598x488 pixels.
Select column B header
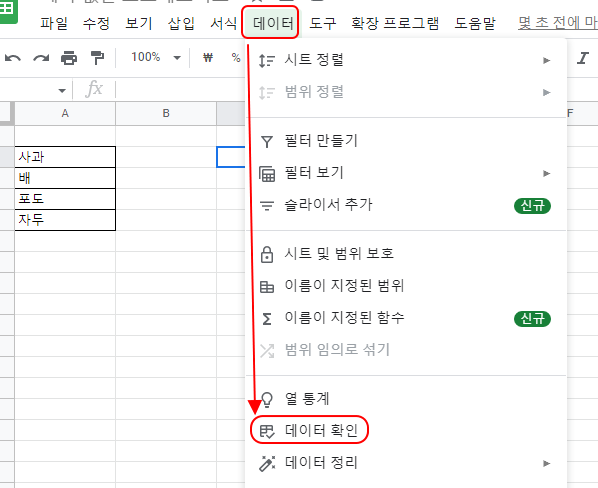pyautogui.click(x=166, y=114)
